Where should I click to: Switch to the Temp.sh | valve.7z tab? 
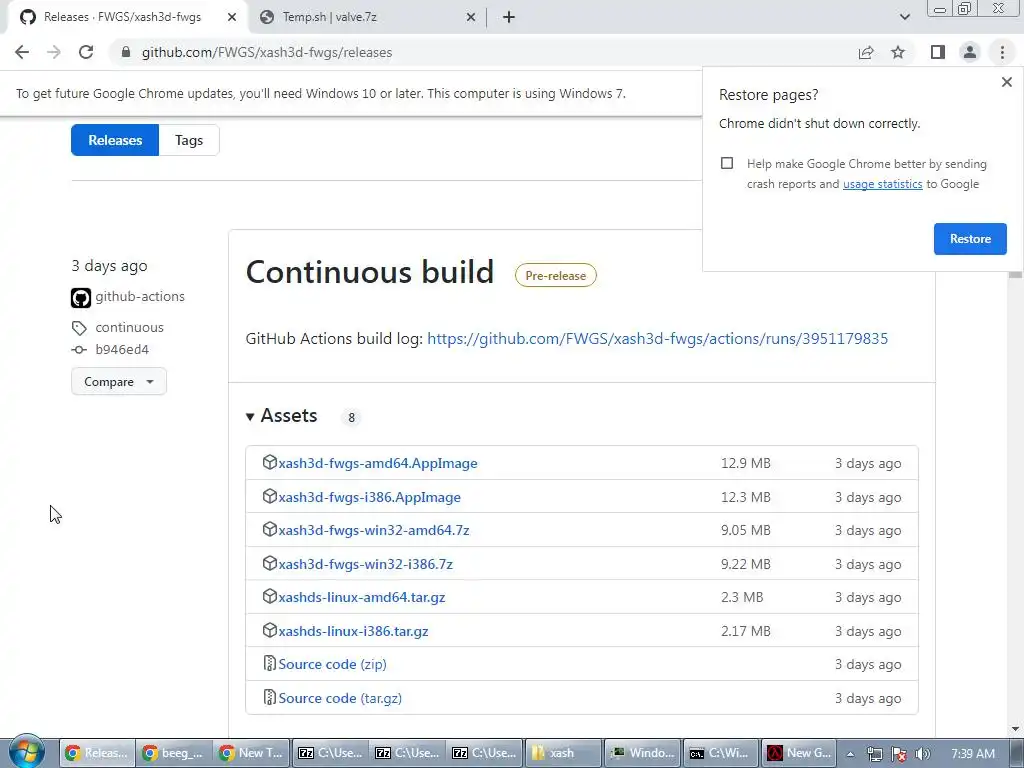[366, 17]
